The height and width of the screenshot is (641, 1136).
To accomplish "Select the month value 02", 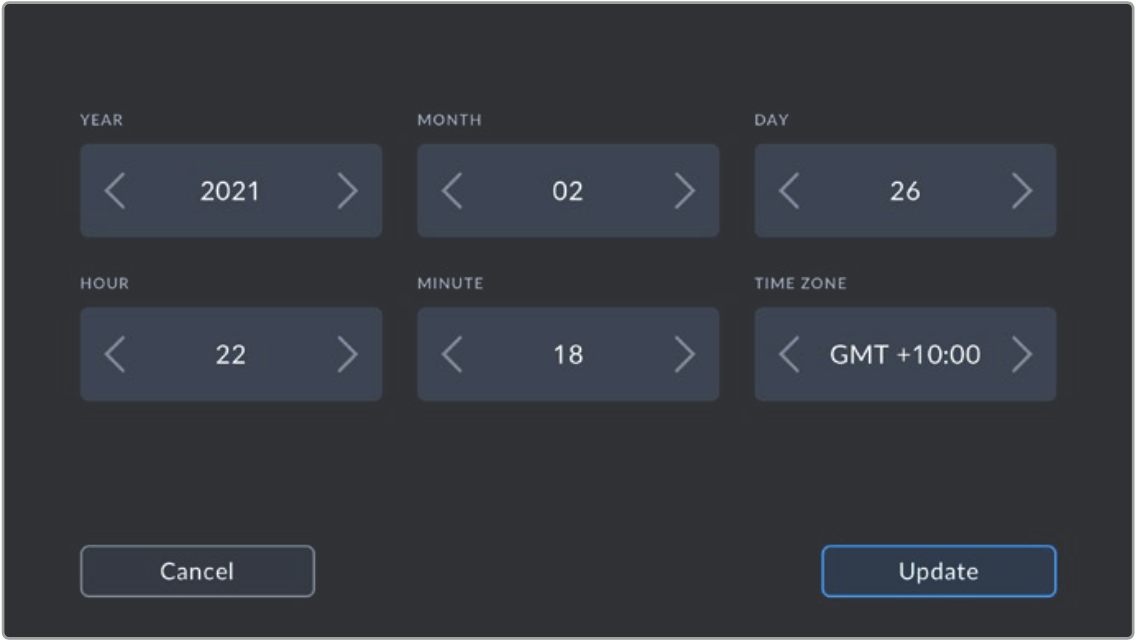I will [567, 191].
